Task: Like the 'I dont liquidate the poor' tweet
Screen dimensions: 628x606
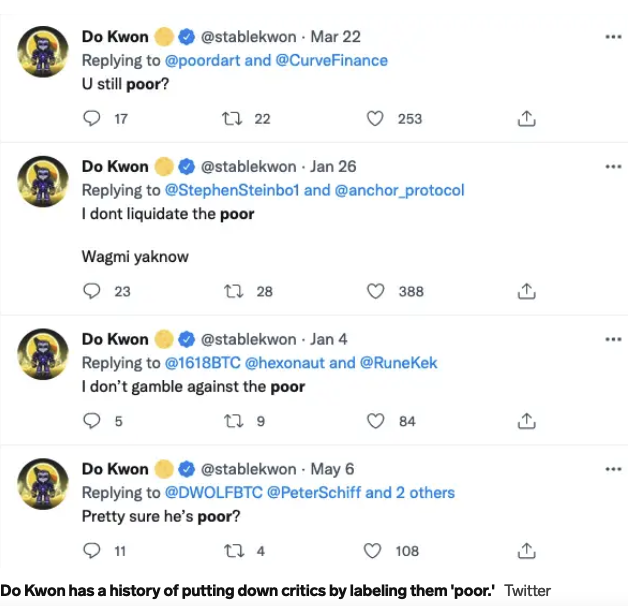Action: tap(375, 292)
